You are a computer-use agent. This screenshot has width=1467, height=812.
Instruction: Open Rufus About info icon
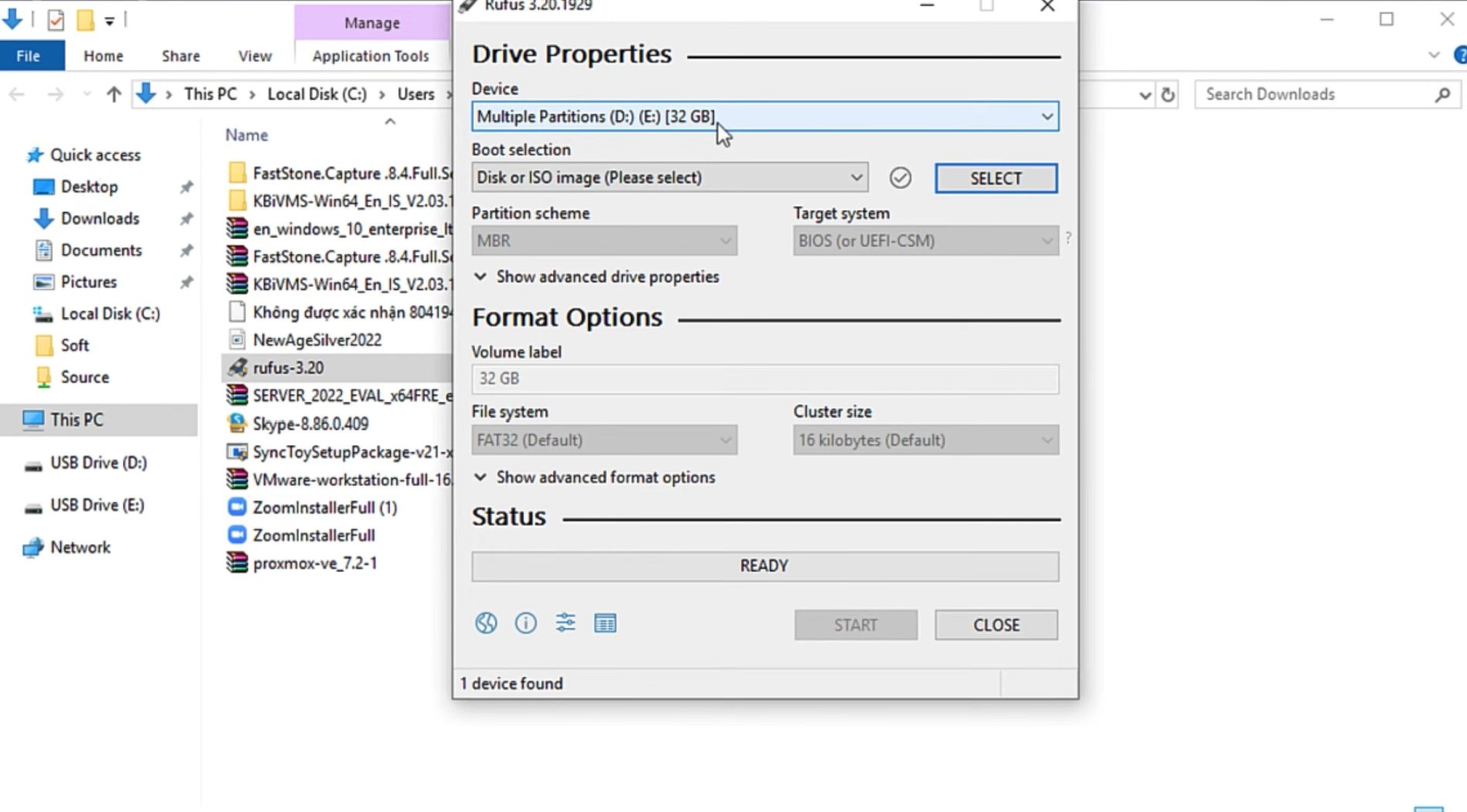point(525,623)
